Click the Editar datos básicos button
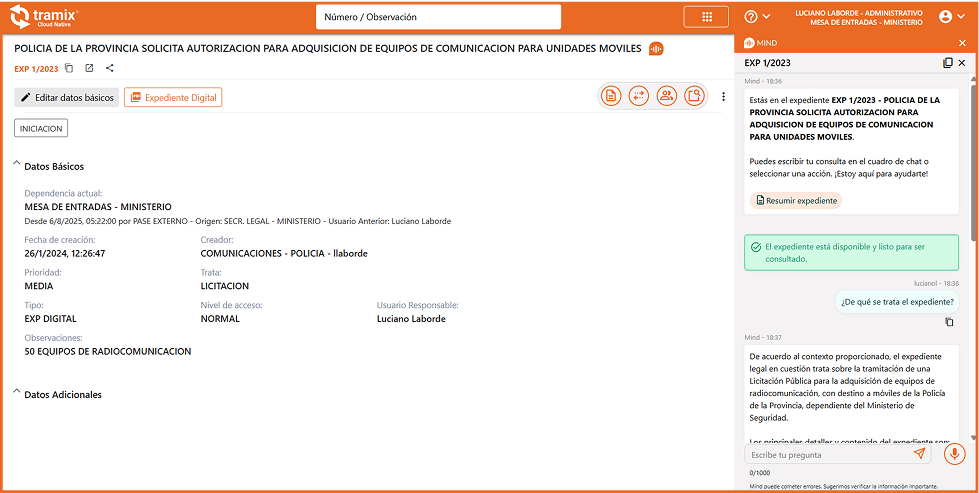 66,97
